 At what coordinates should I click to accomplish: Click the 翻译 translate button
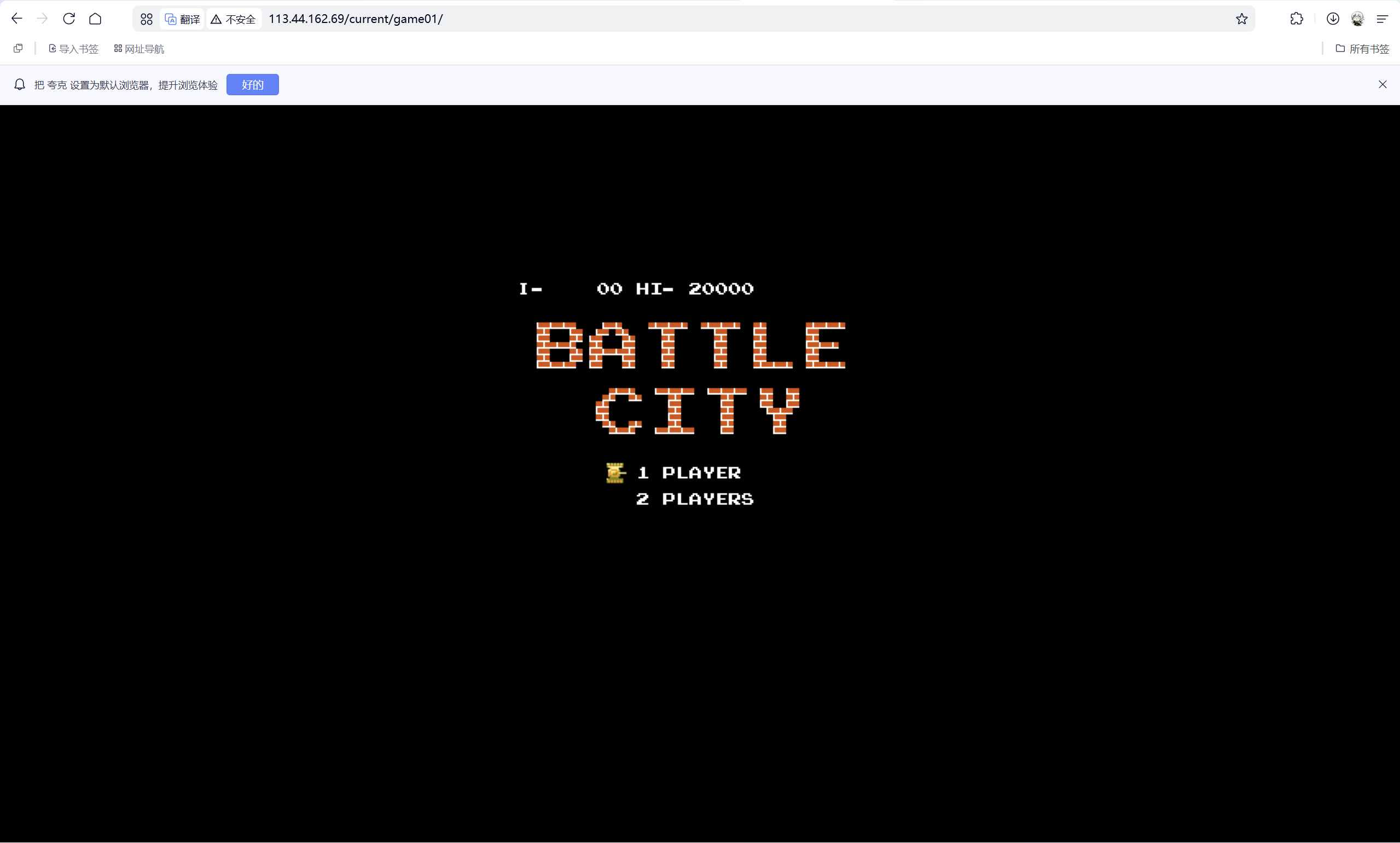point(182,19)
